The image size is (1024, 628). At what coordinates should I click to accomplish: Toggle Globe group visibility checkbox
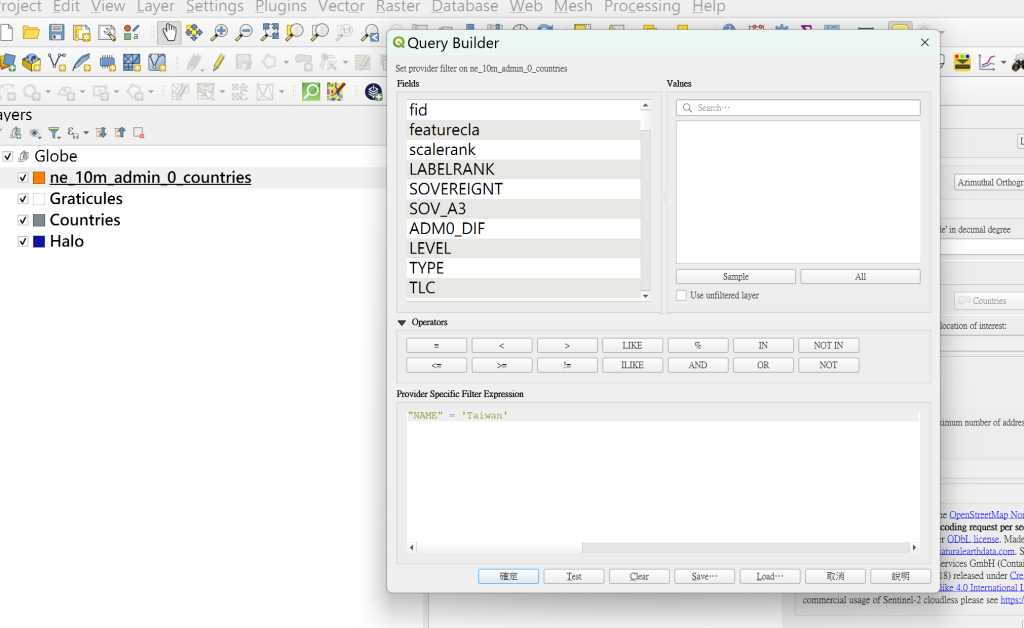click(8, 156)
